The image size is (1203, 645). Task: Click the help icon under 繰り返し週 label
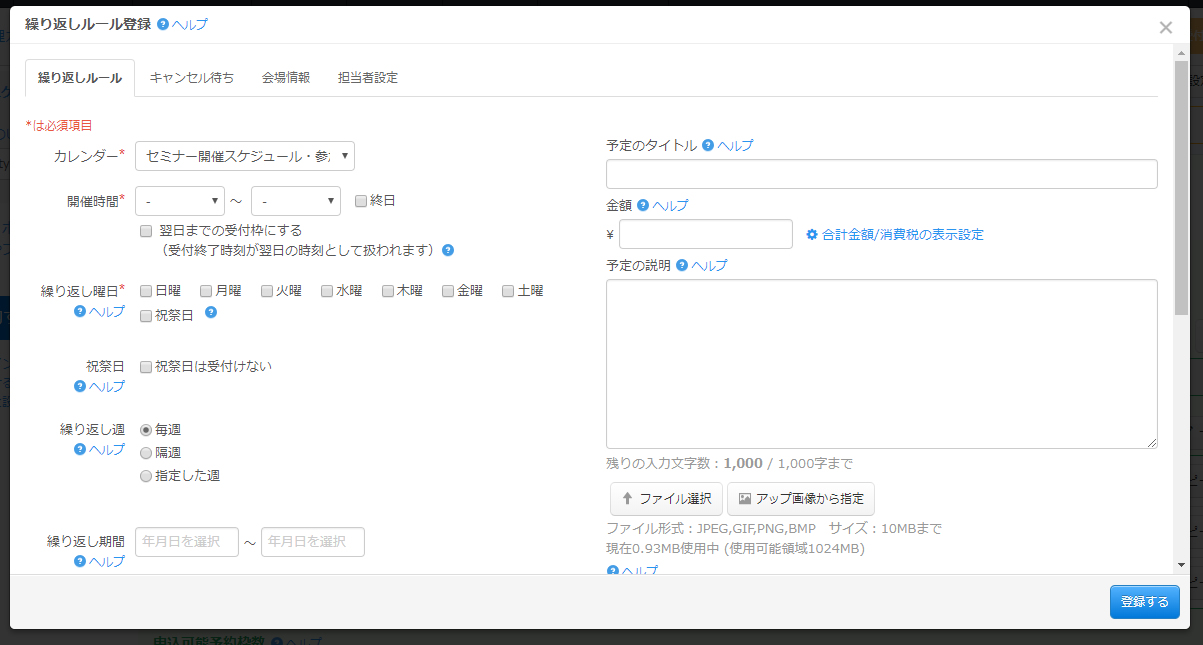80,449
